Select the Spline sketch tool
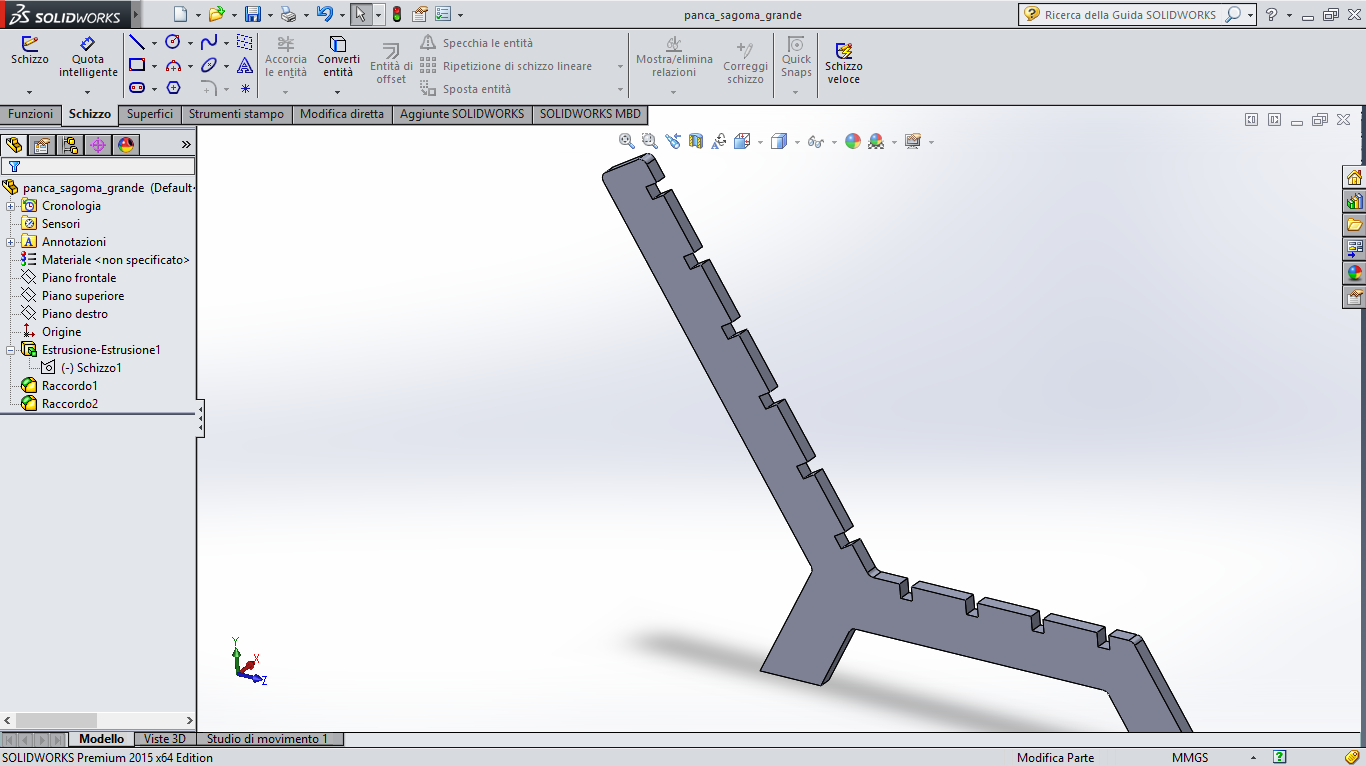This screenshot has height=766, width=1366. click(209, 42)
